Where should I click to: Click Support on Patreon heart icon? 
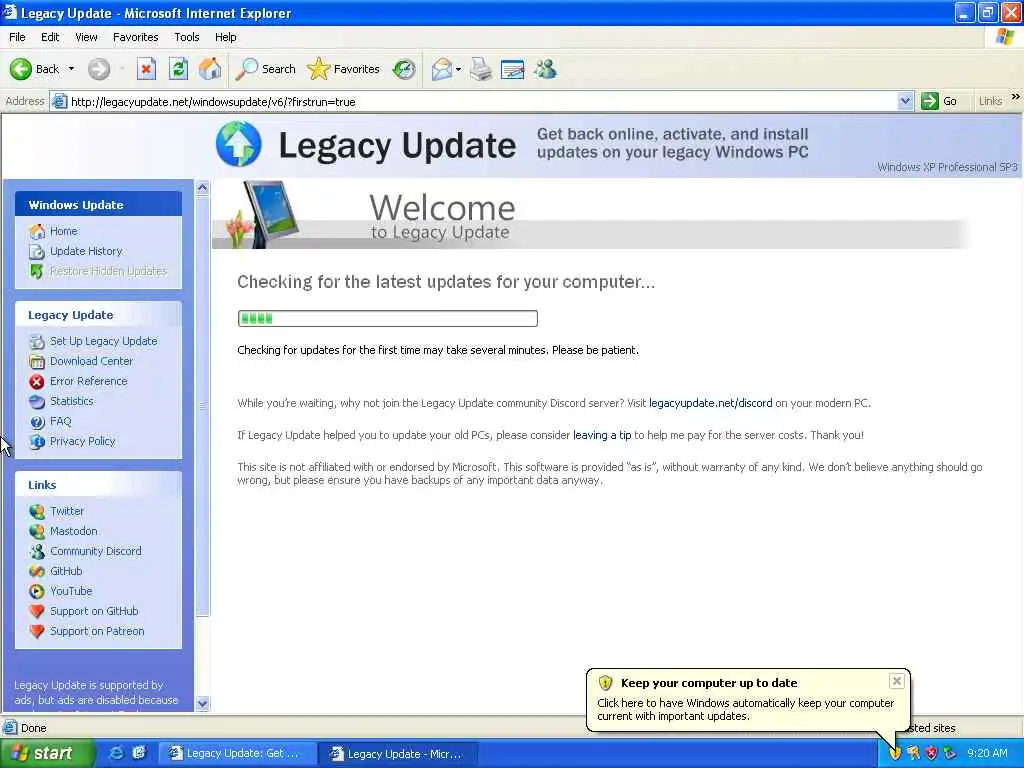37,632
